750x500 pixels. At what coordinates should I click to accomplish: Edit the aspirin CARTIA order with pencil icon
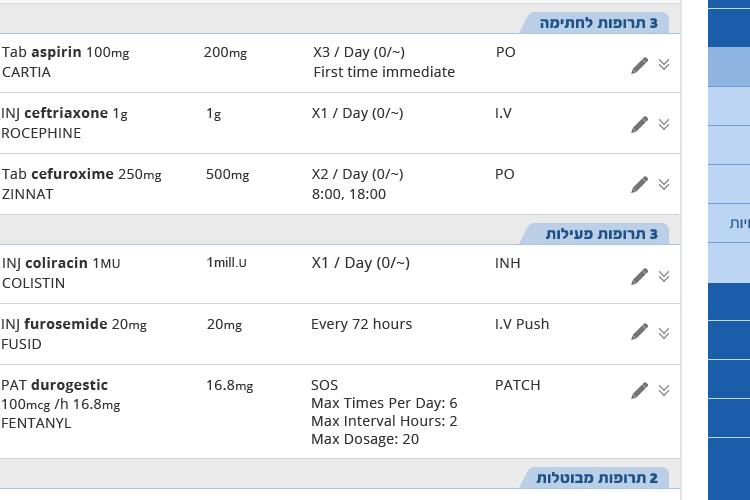(640, 65)
